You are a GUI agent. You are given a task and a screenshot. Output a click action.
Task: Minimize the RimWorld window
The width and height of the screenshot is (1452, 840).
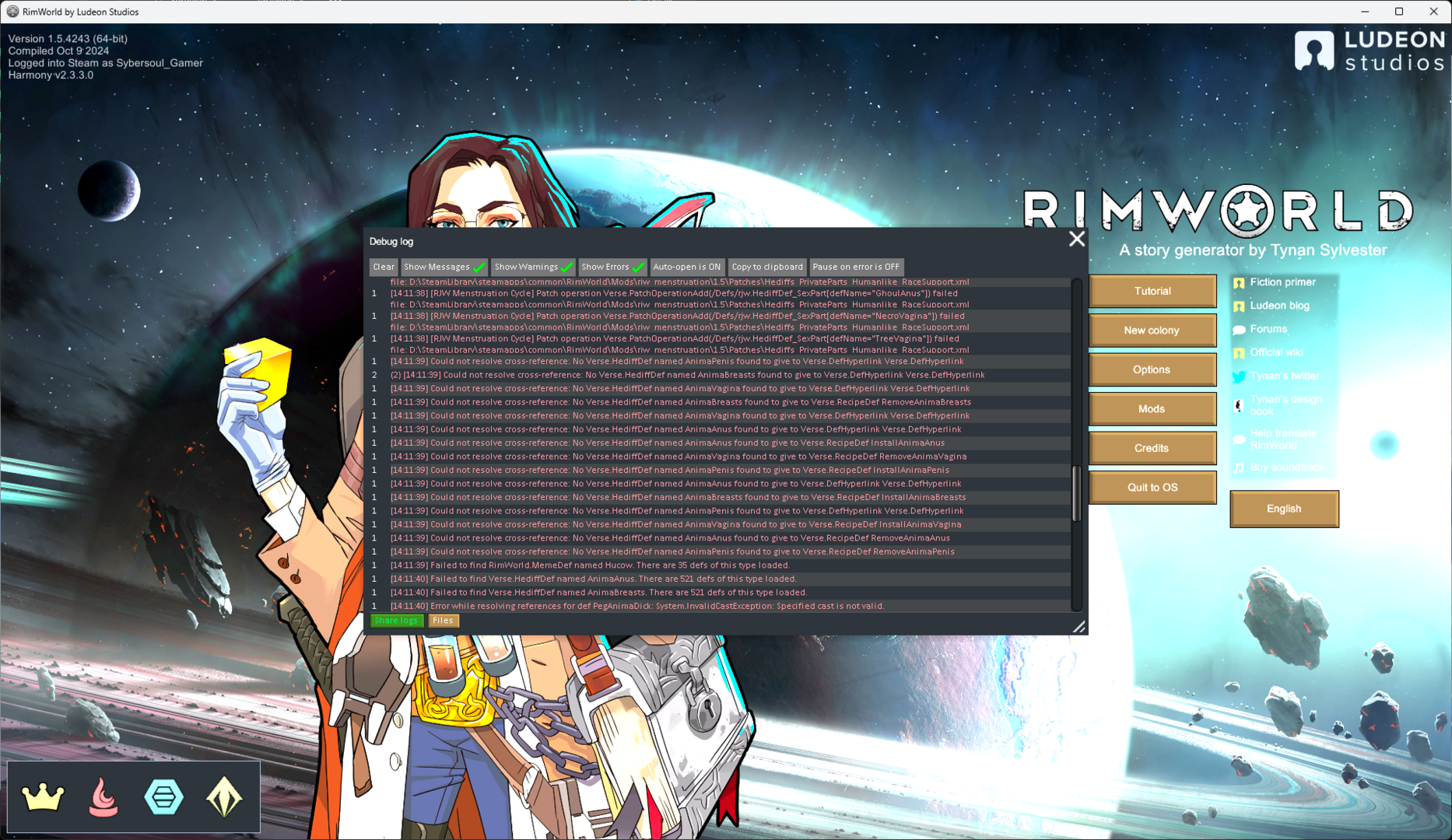[x=1365, y=12]
